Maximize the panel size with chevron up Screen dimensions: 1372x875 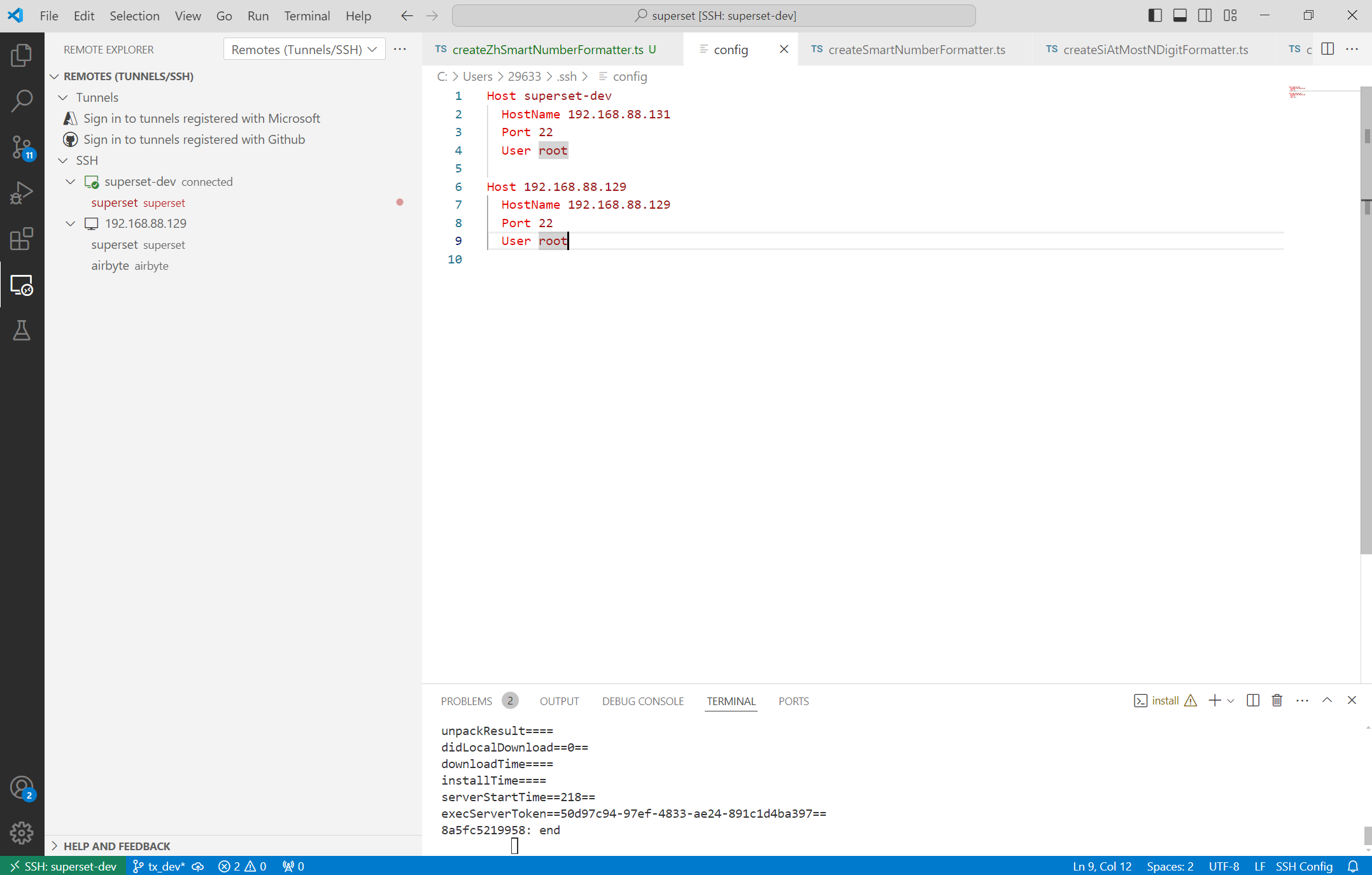[1327, 701]
